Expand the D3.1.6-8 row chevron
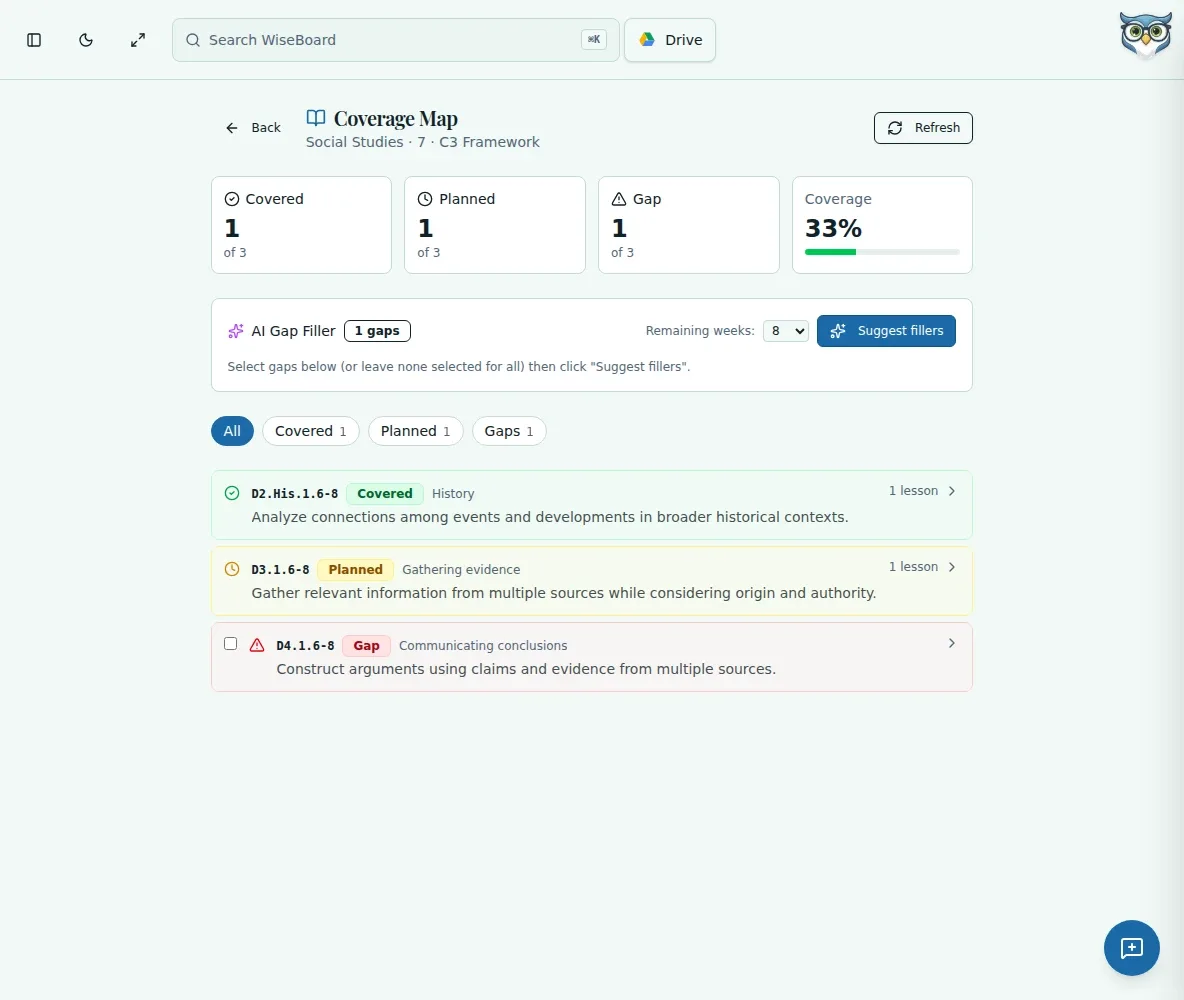The height and width of the screenshot is (1000, 1184). coord(951,566)
